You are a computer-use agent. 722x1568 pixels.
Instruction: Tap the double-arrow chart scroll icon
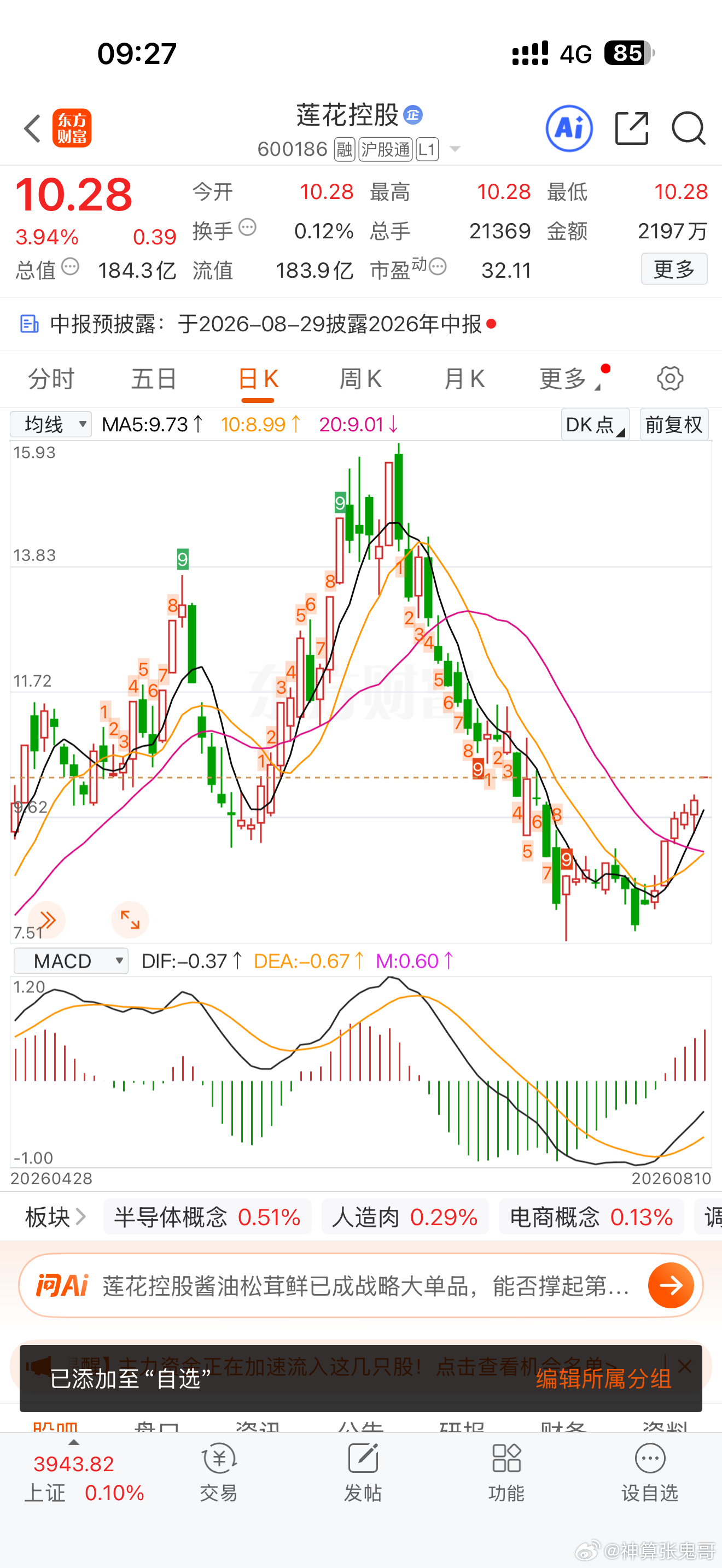pos(47,920)
